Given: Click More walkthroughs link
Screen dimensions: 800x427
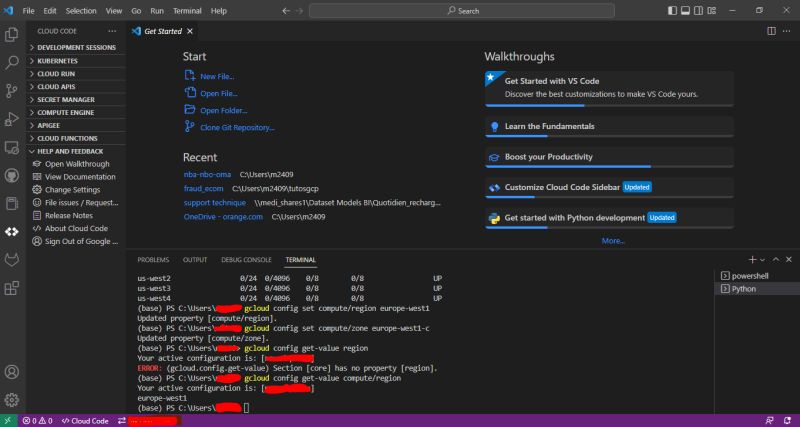Looking at the screenshot, I should pos(613,241).
